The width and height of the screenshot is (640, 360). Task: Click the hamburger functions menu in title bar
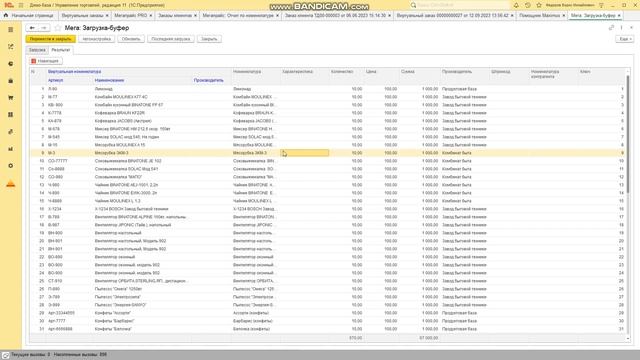click(21, 5)
